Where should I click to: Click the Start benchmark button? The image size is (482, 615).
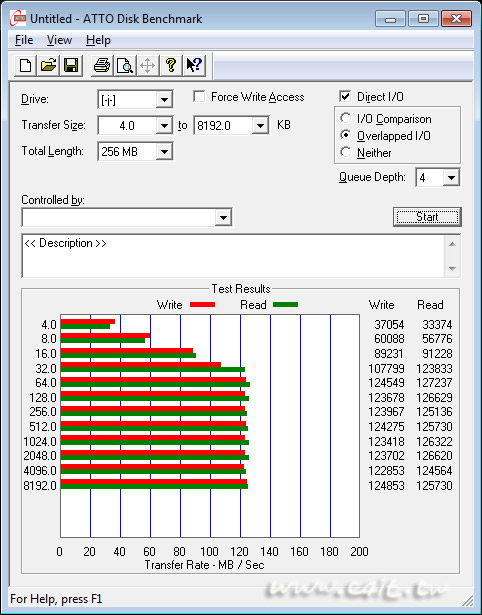(427, 217)
